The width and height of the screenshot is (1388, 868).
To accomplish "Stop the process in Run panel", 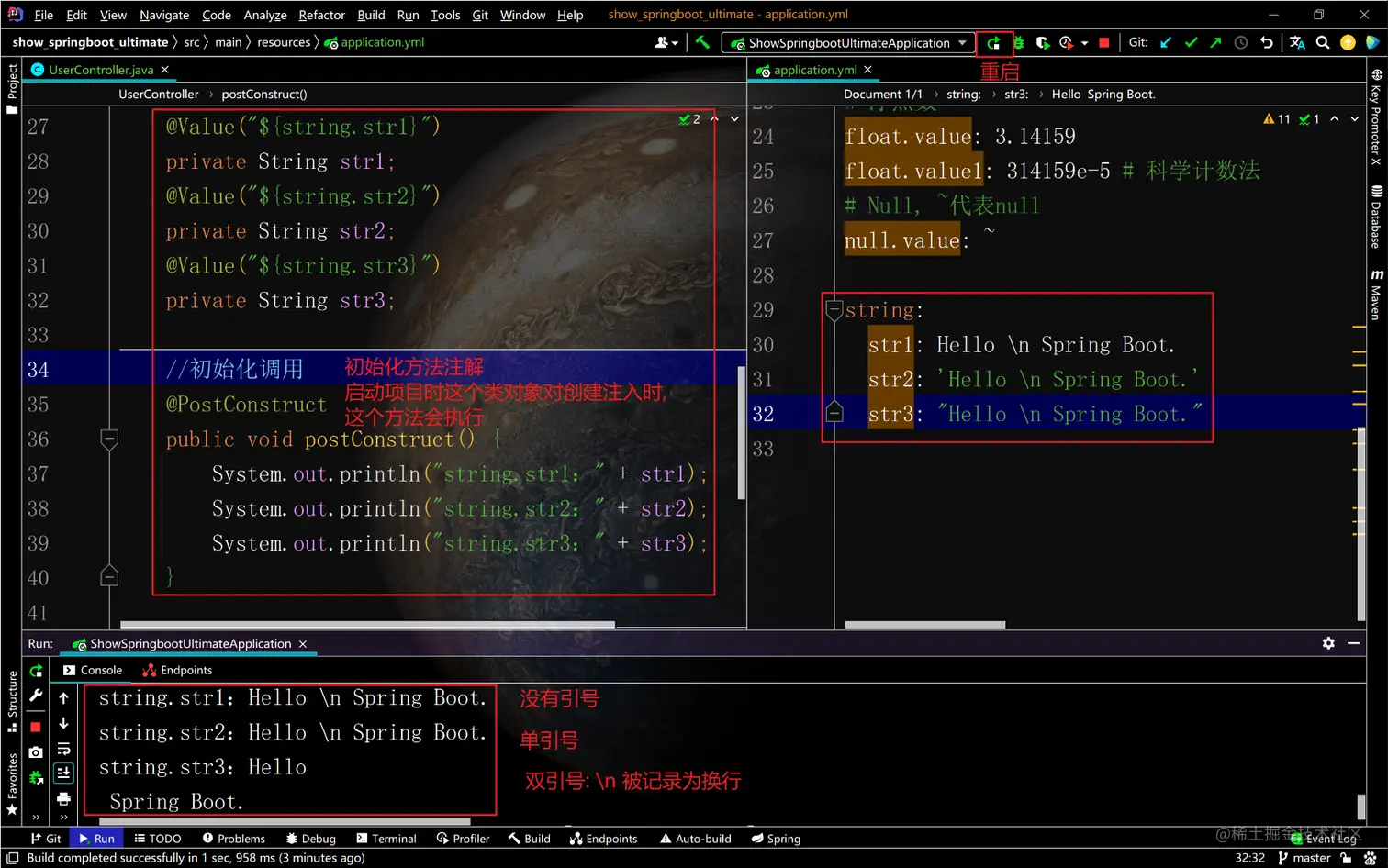I will pyautogui.click(x=36, y=727).
